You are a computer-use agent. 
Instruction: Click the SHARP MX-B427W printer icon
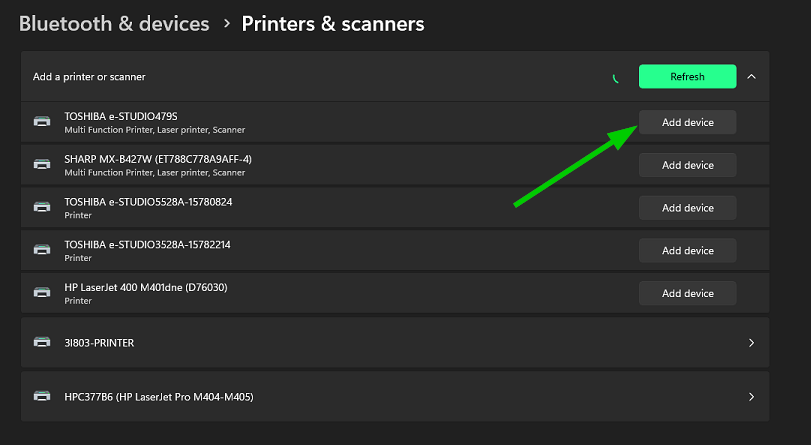[42, 165]
